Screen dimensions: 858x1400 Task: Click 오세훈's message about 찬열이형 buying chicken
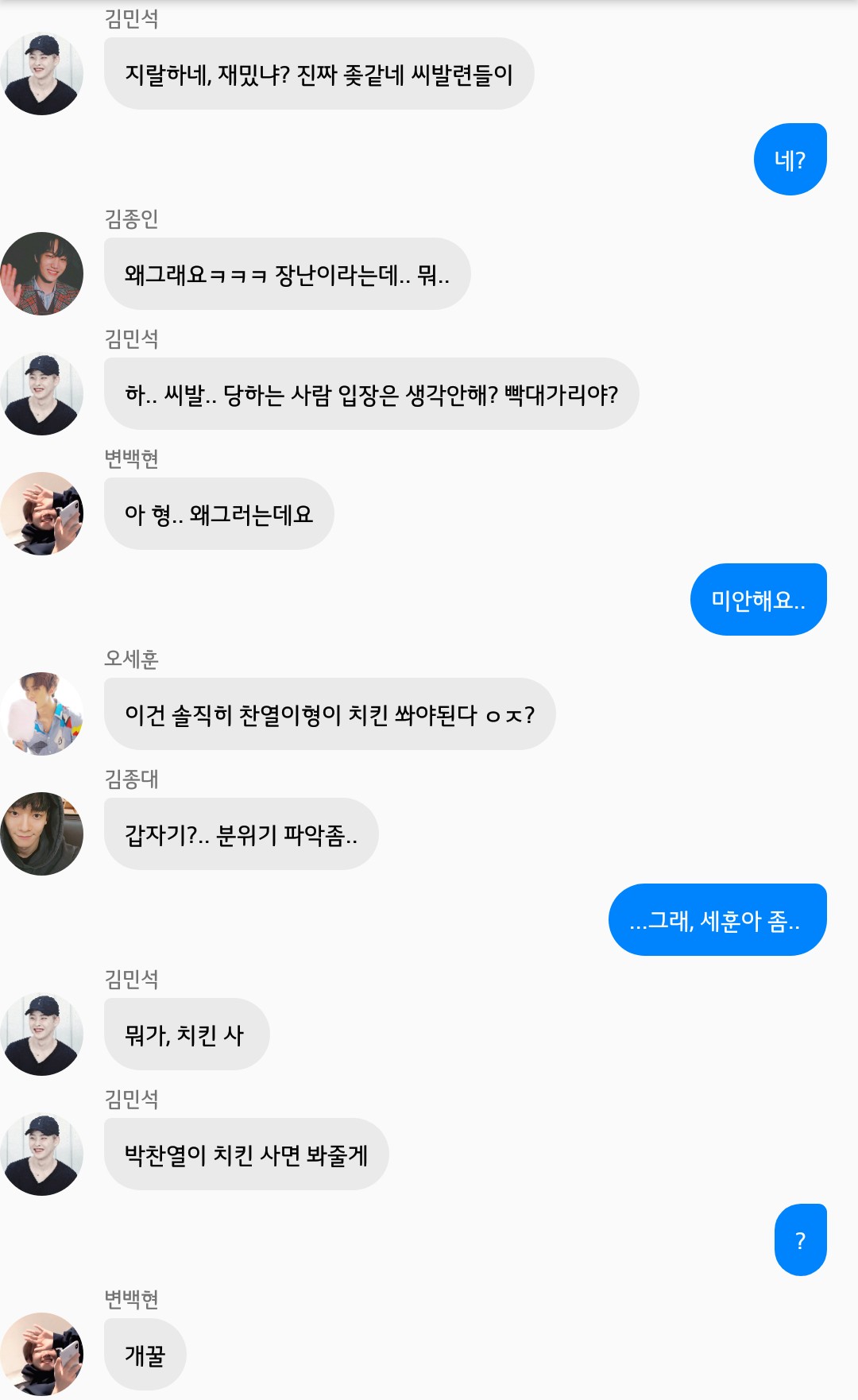click(x=329, y=714)
